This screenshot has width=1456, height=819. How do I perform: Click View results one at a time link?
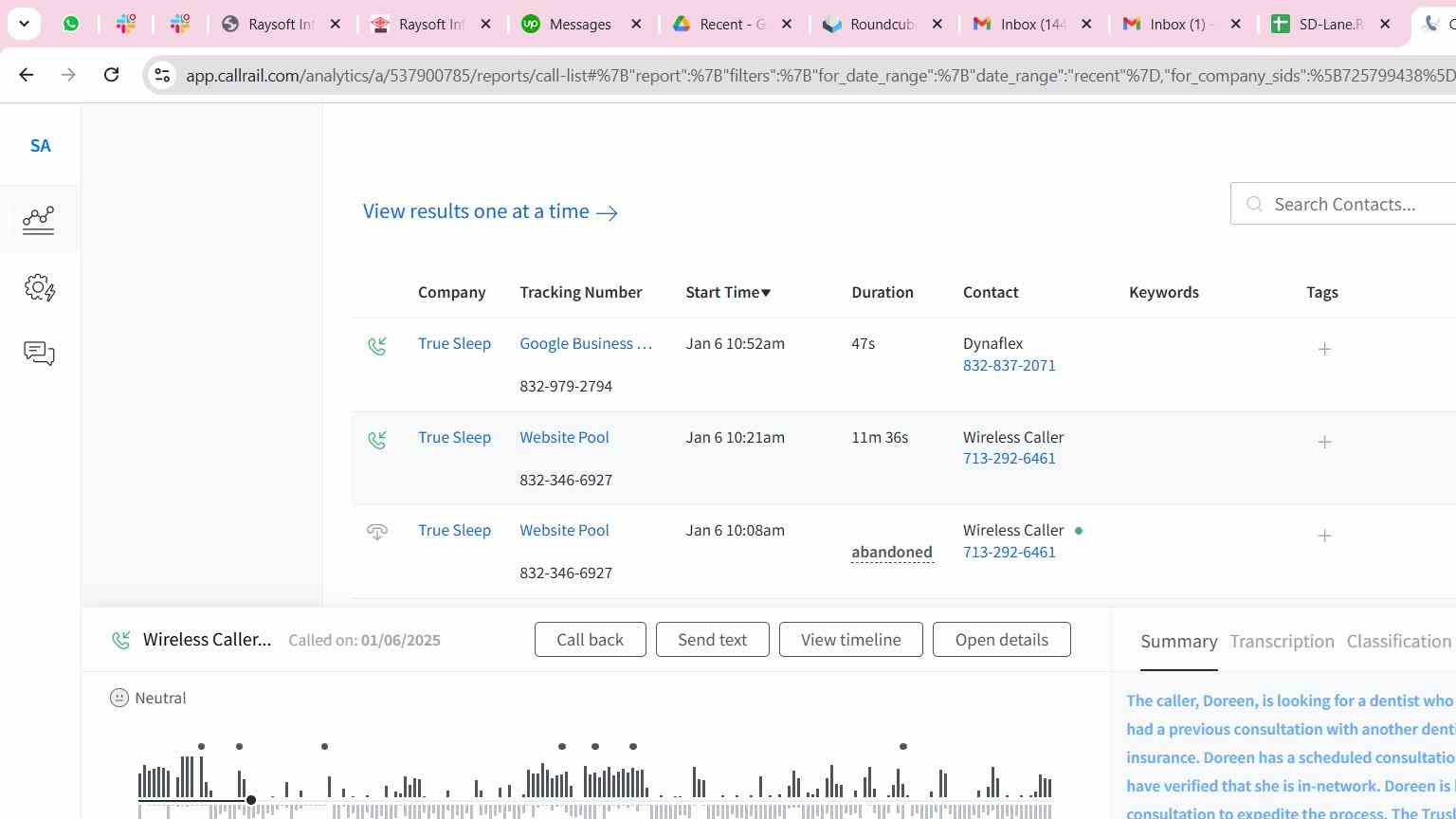coord(490,211)
